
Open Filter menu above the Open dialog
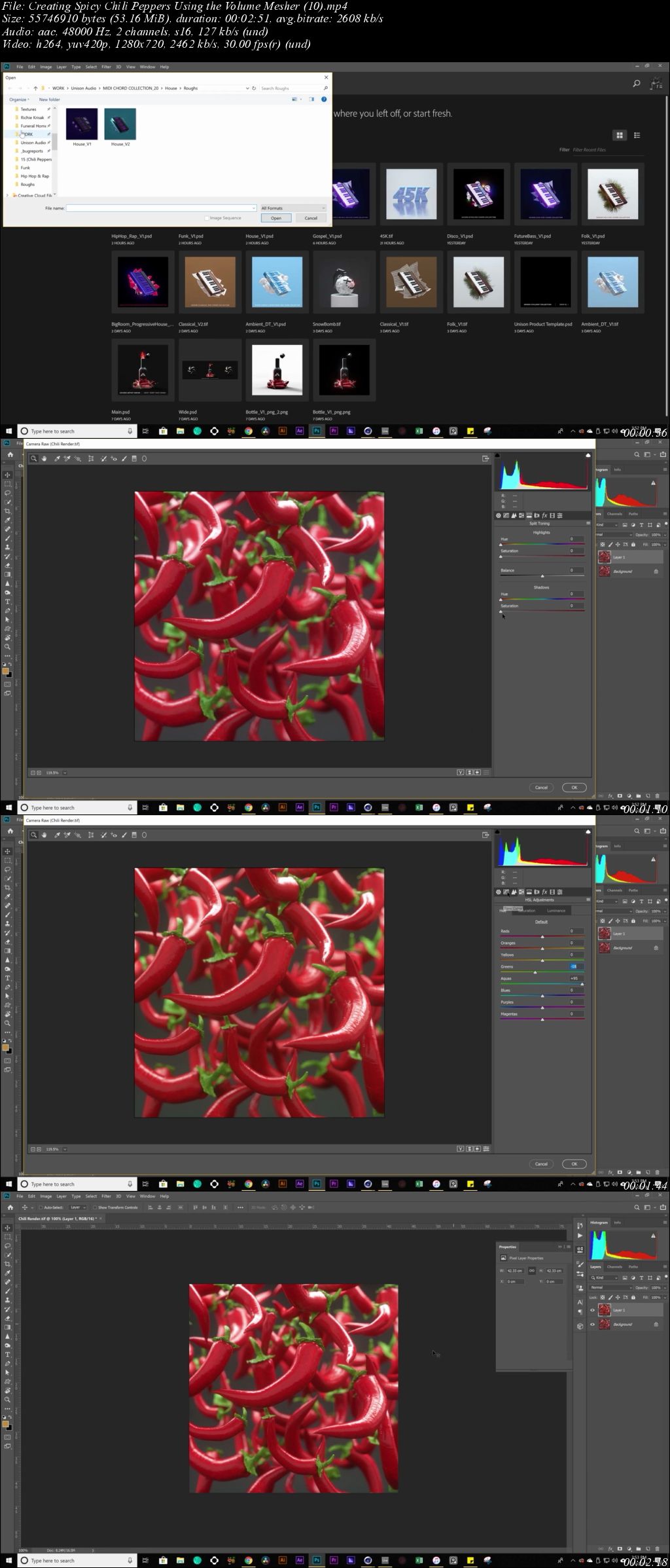pos(106,67)
